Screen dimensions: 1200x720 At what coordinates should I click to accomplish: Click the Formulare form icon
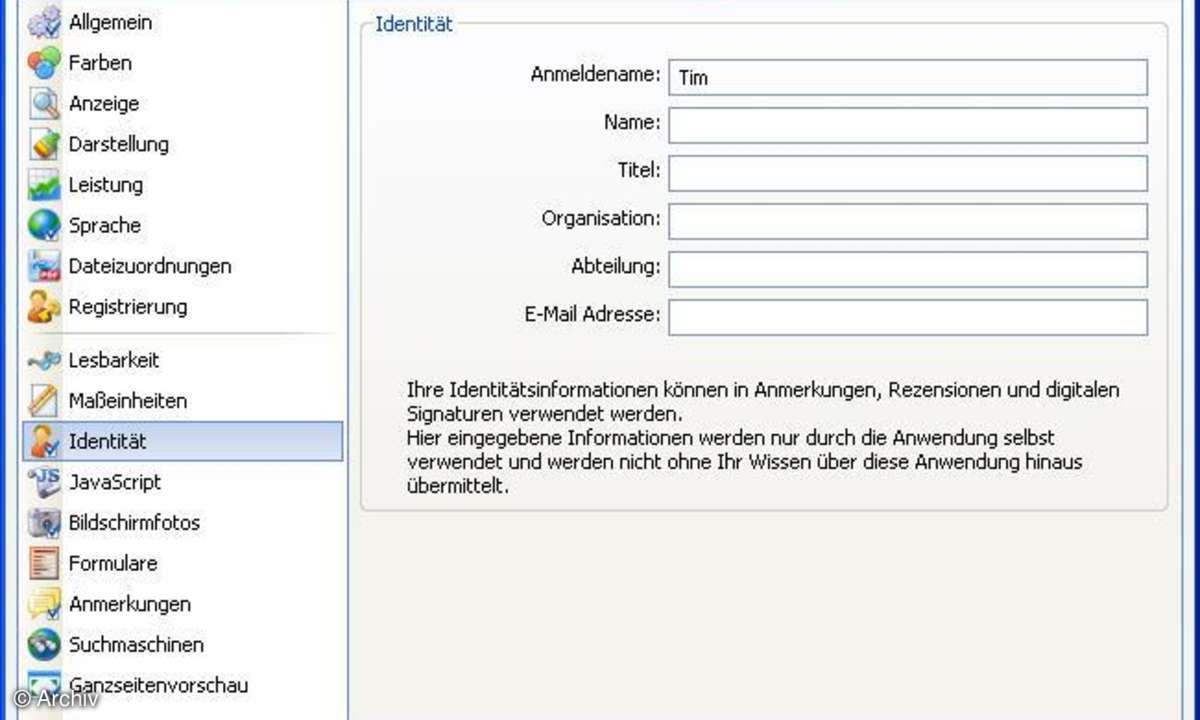[x=44, y=563]
